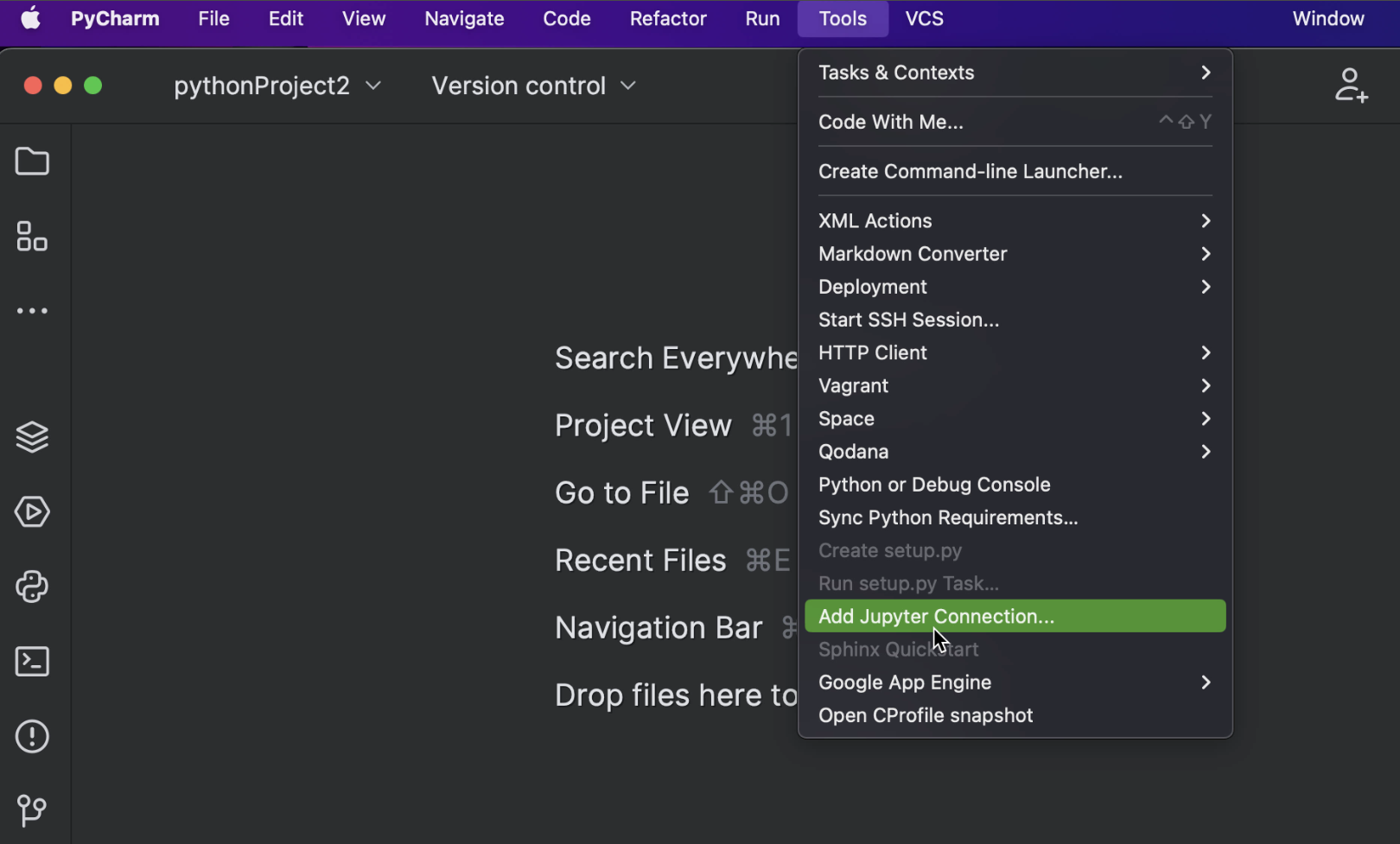Expand the Google App Engine submenu
Viewport: 1400px width, 844px height.
1015,682
